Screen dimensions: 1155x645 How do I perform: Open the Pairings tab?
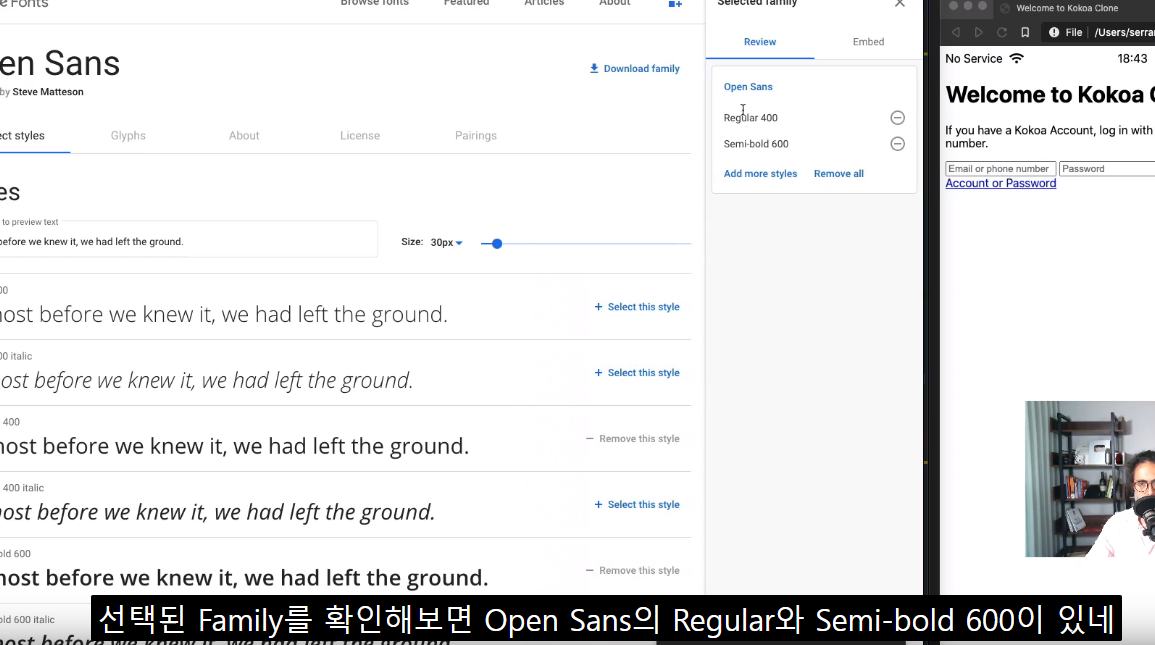pos(476,135)
